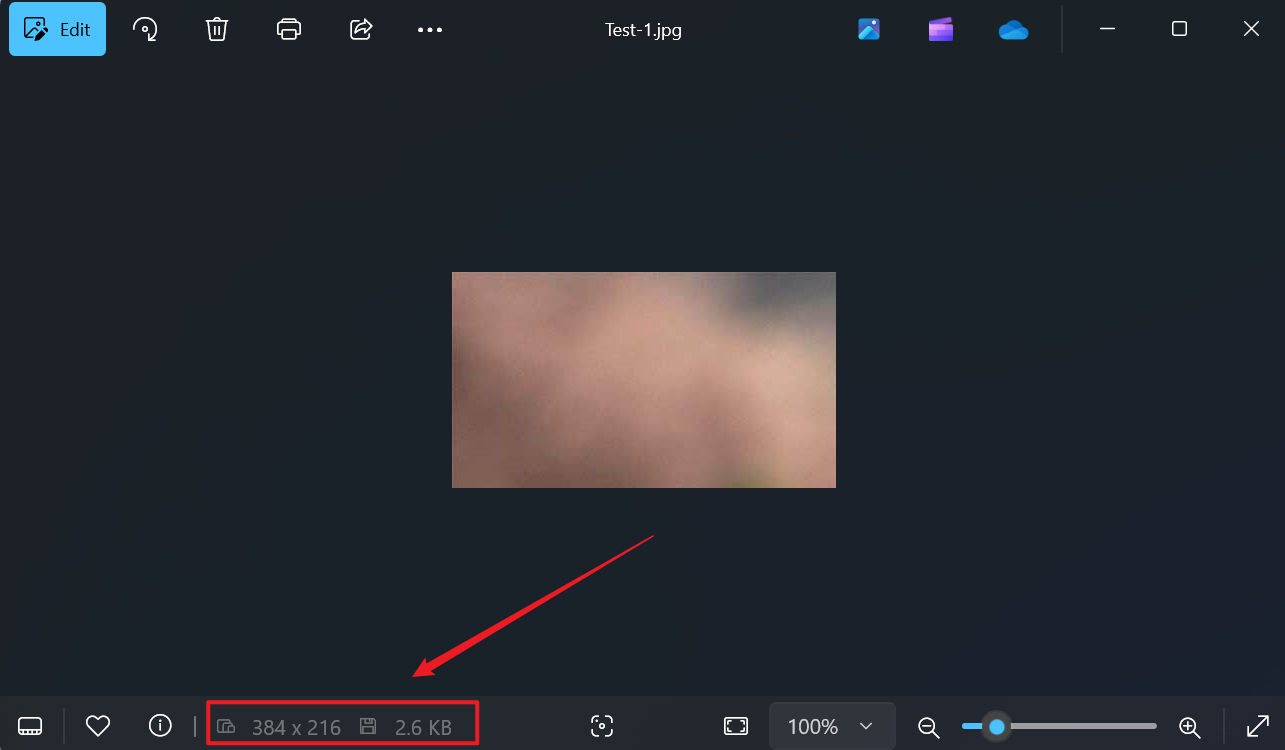Zoom out using the magnifier button
The height and width of the screenshot is (750, 1285).
pos(928,727)
